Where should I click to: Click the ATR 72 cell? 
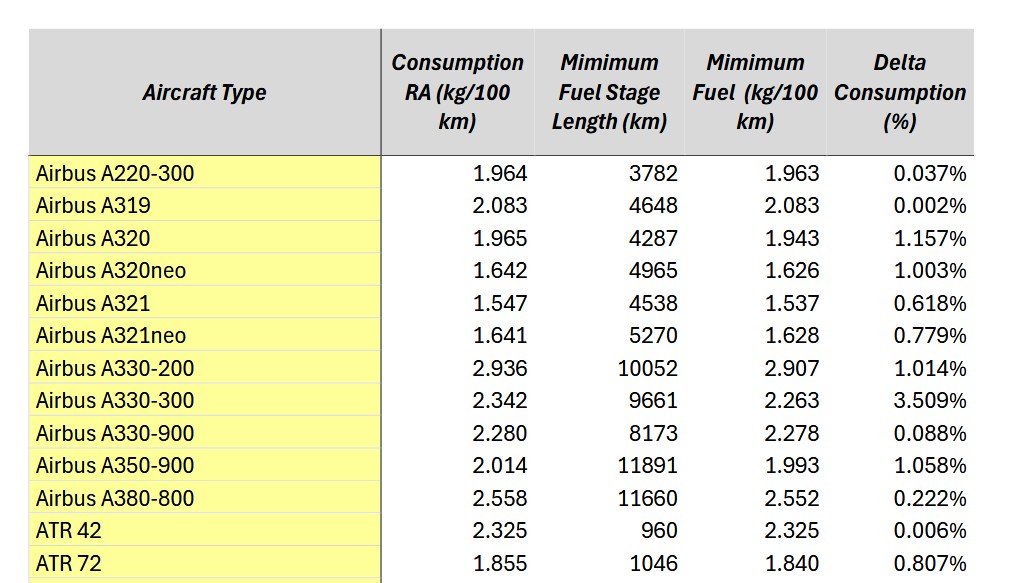(x=205, y=563)
